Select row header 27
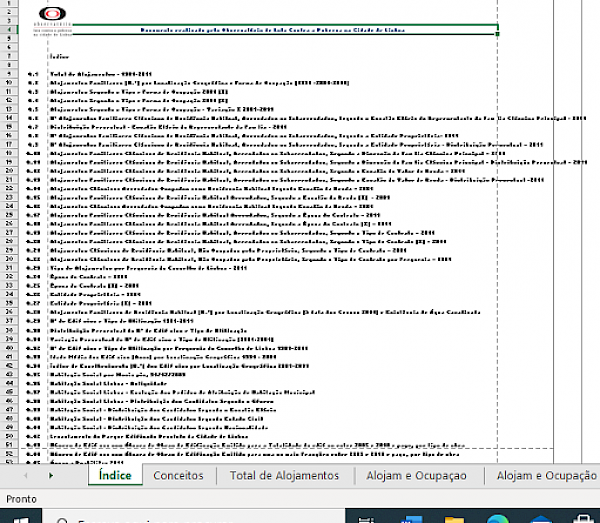This screenshot has height=523, width=600. click(x=9, y=232)
